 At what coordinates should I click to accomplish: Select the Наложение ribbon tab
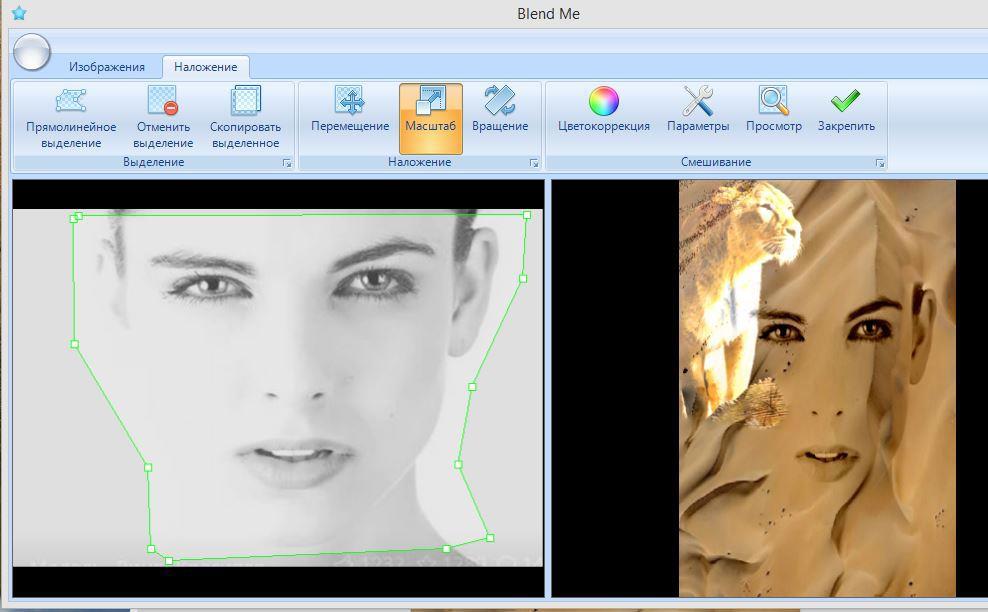coord(205,67)
